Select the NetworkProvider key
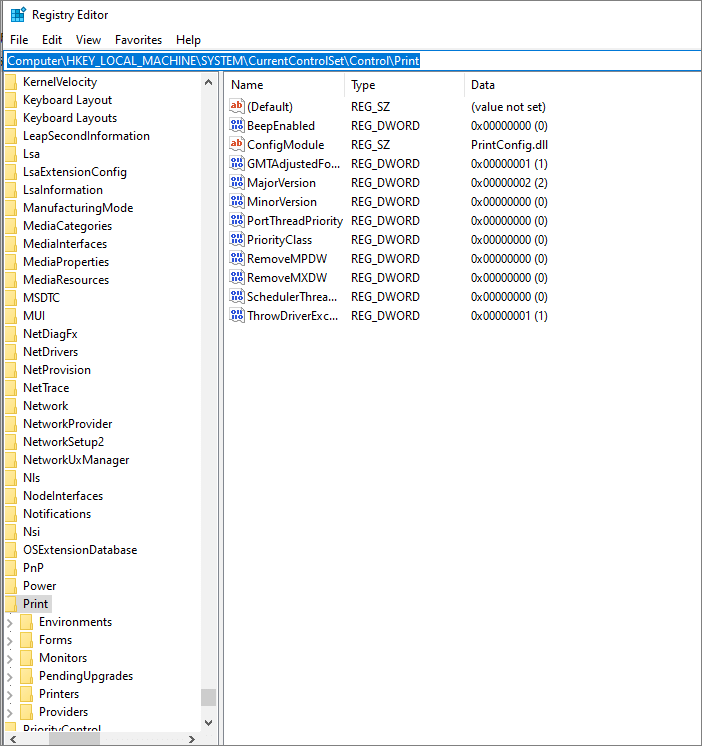The image size is (702, 746). 68,424
